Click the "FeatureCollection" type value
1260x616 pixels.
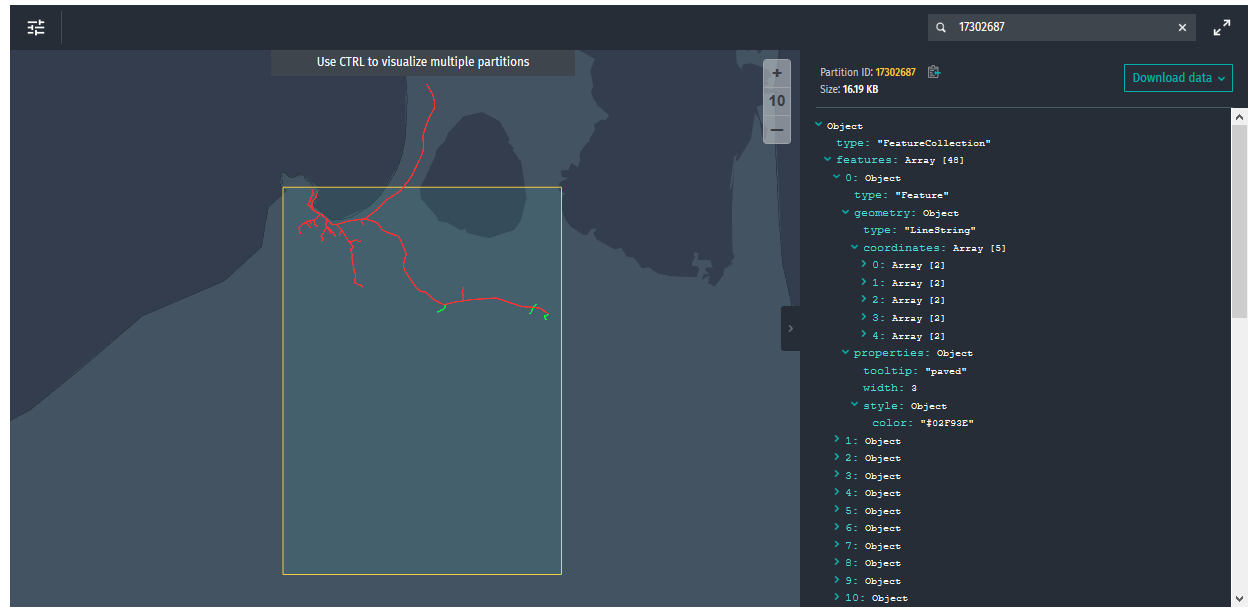pos(933,143)
